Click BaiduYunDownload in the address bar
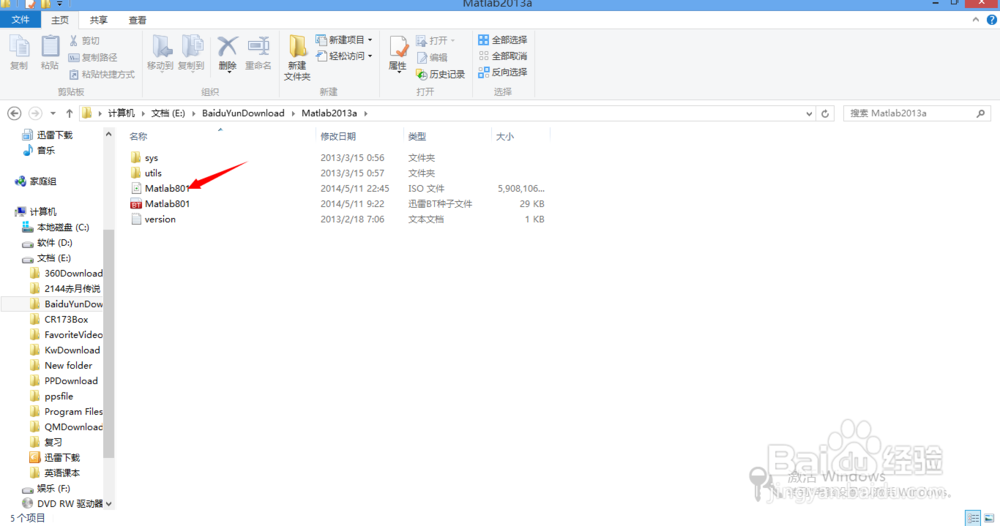The image size is (1000, 526). [x=243, y=113]
